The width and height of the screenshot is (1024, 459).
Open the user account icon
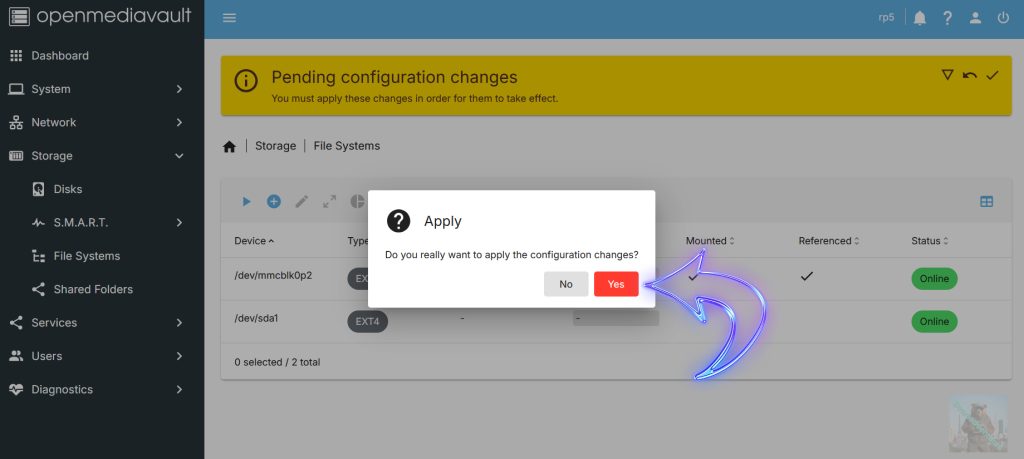click(975, 18)
